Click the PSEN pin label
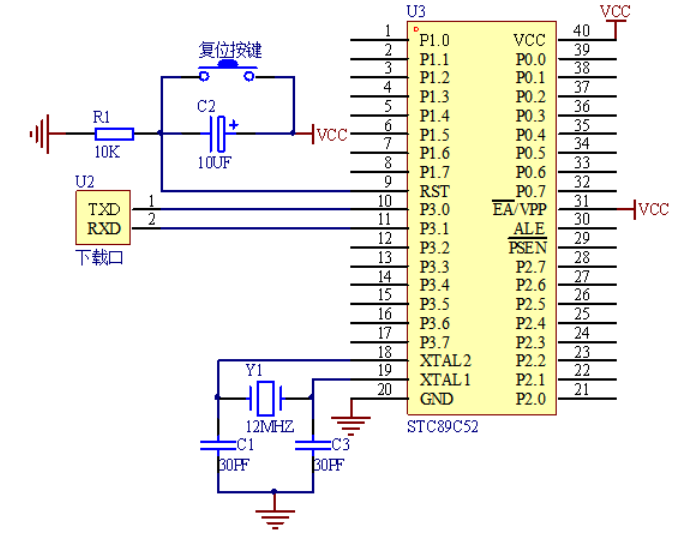 point(527,247)
